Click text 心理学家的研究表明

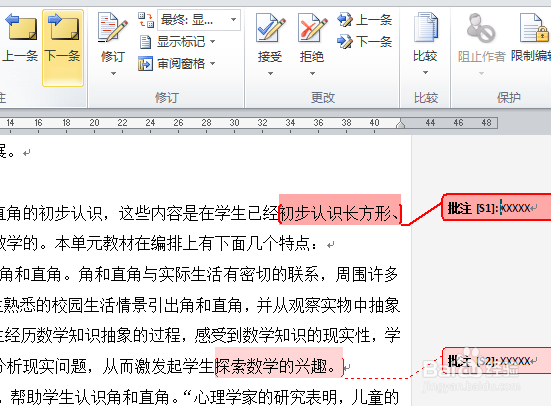266,397
